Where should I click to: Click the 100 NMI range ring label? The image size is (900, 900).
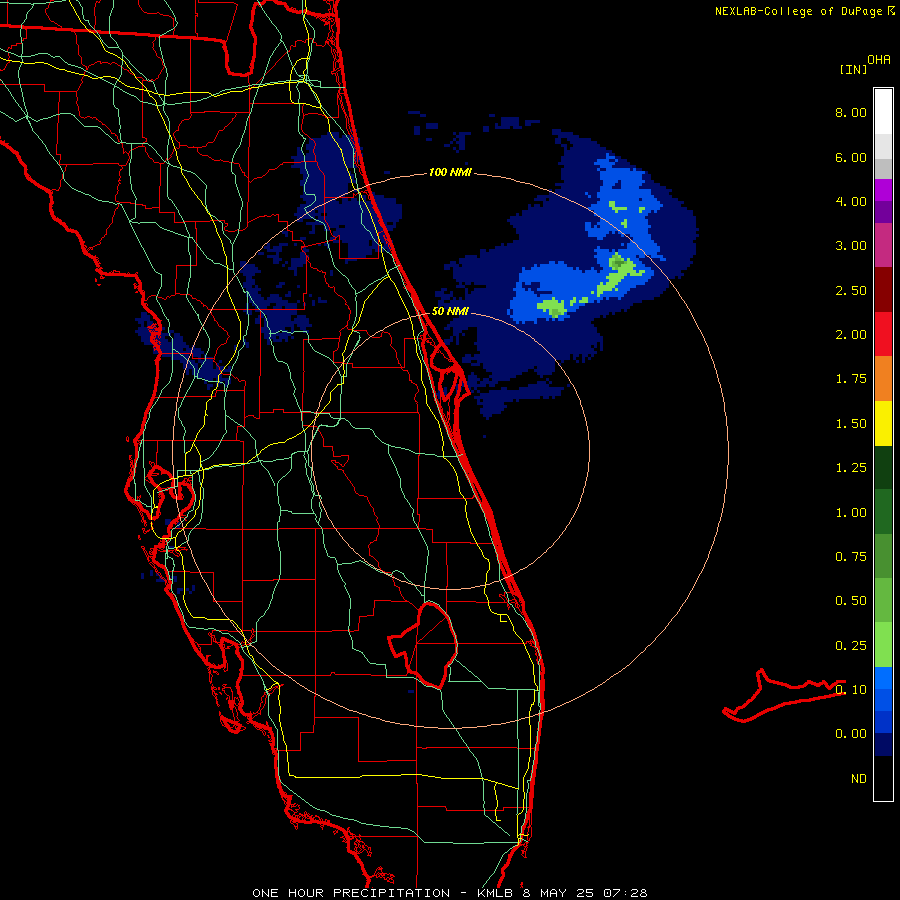pyautogui.click(x=450, y=172)
